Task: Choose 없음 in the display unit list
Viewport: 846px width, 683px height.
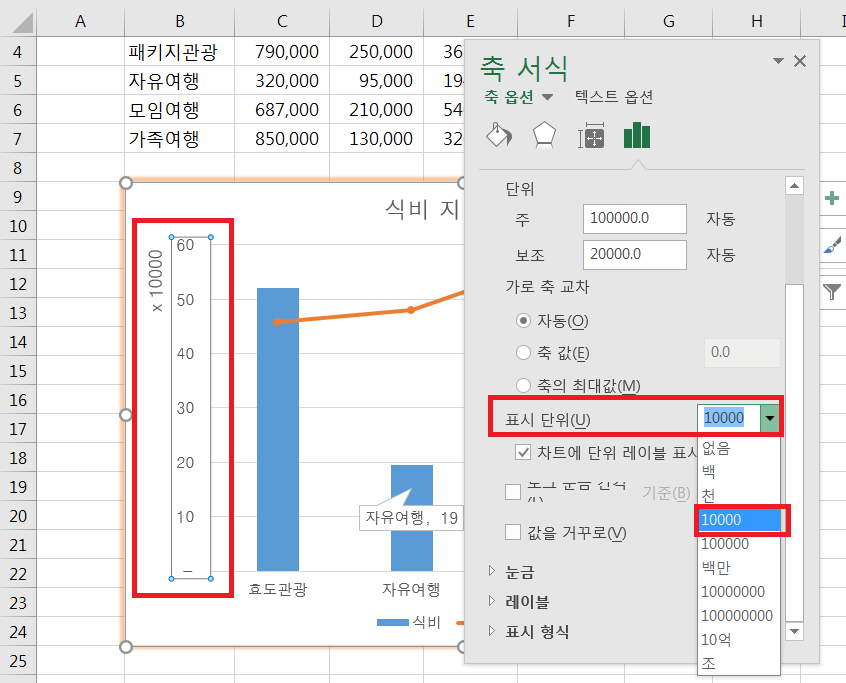Action: coord(716,447)
